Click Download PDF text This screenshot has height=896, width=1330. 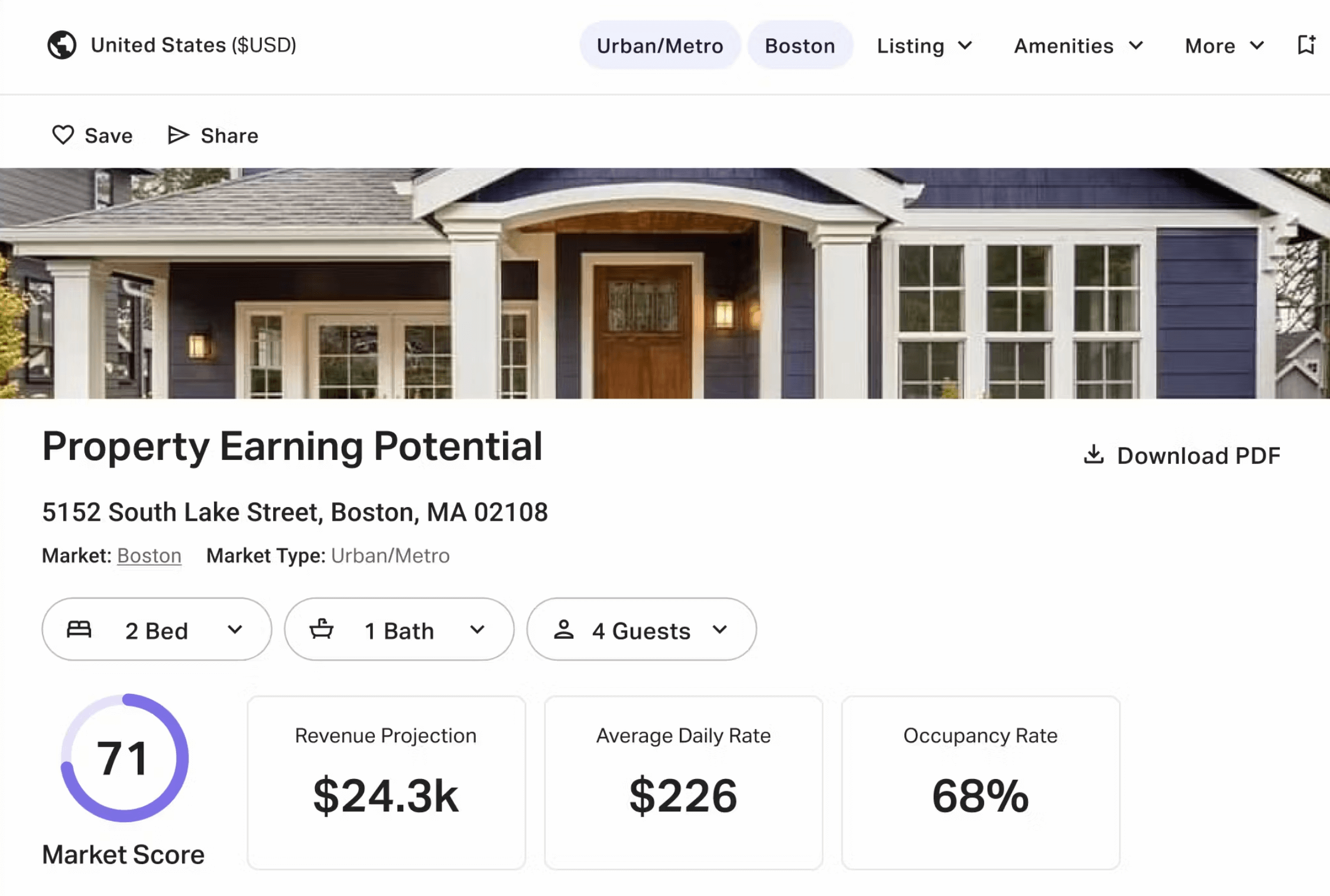pyautogui.click(x=1198, y=456)
